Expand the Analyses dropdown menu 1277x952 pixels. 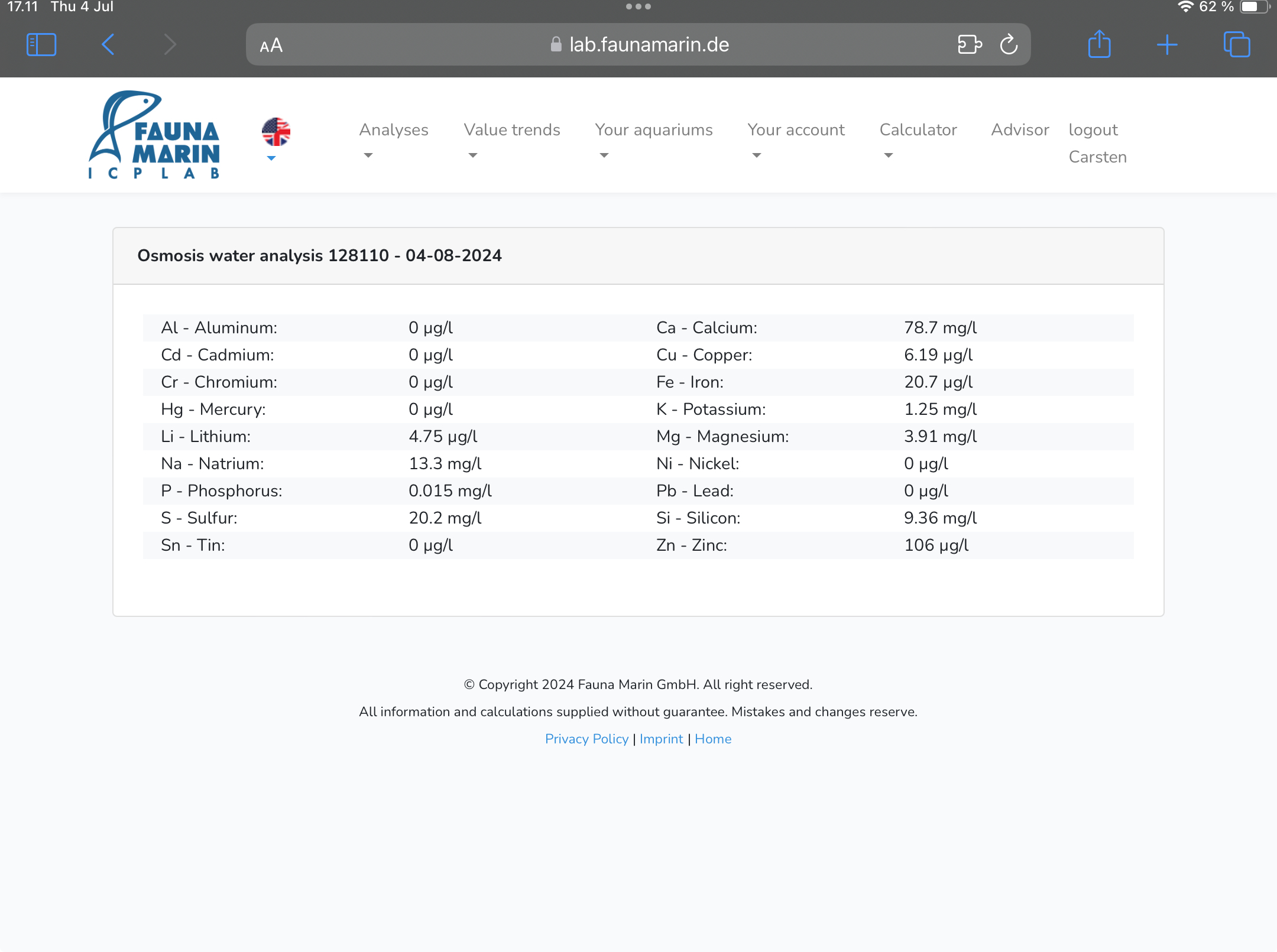pyautogui.click(x=393, y=130)
